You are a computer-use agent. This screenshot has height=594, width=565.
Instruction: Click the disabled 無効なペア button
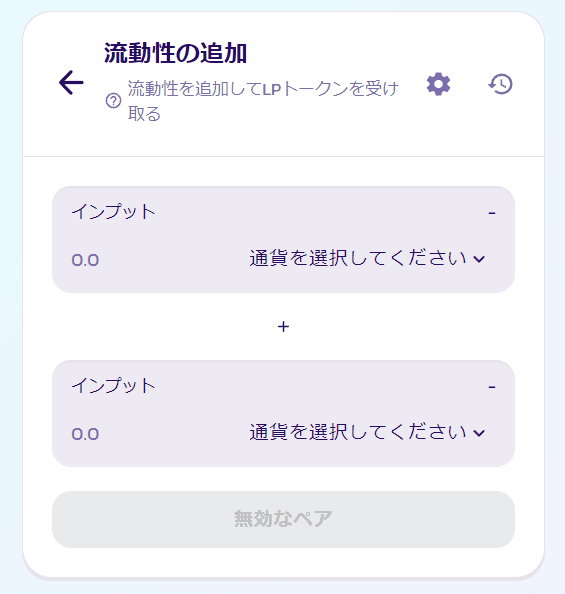[283, 519]
